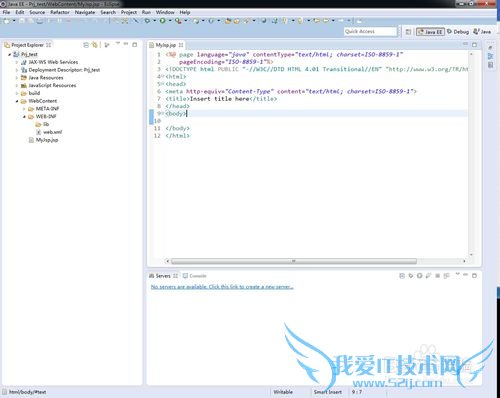Image resolution: width=500 pixels, height=398 pixels.
Task: Click the Start server icon in Servers view
Action: click(x=420, y=276)
